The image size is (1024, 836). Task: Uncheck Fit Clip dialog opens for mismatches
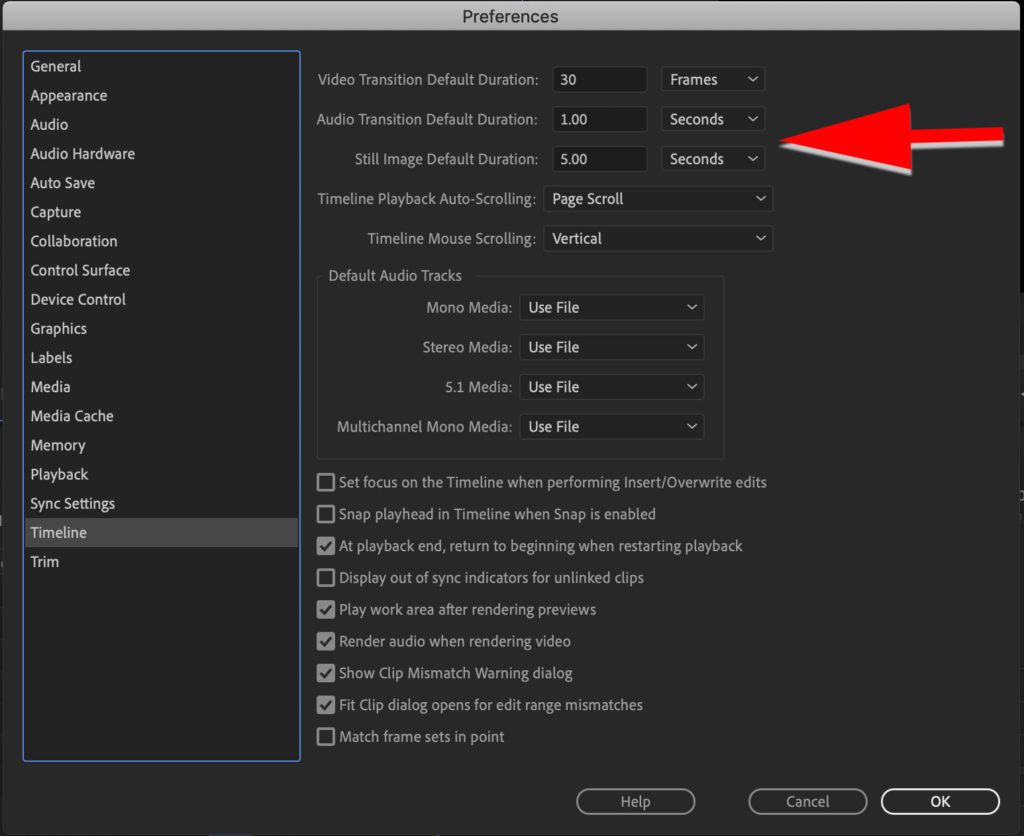pos(325,705)
